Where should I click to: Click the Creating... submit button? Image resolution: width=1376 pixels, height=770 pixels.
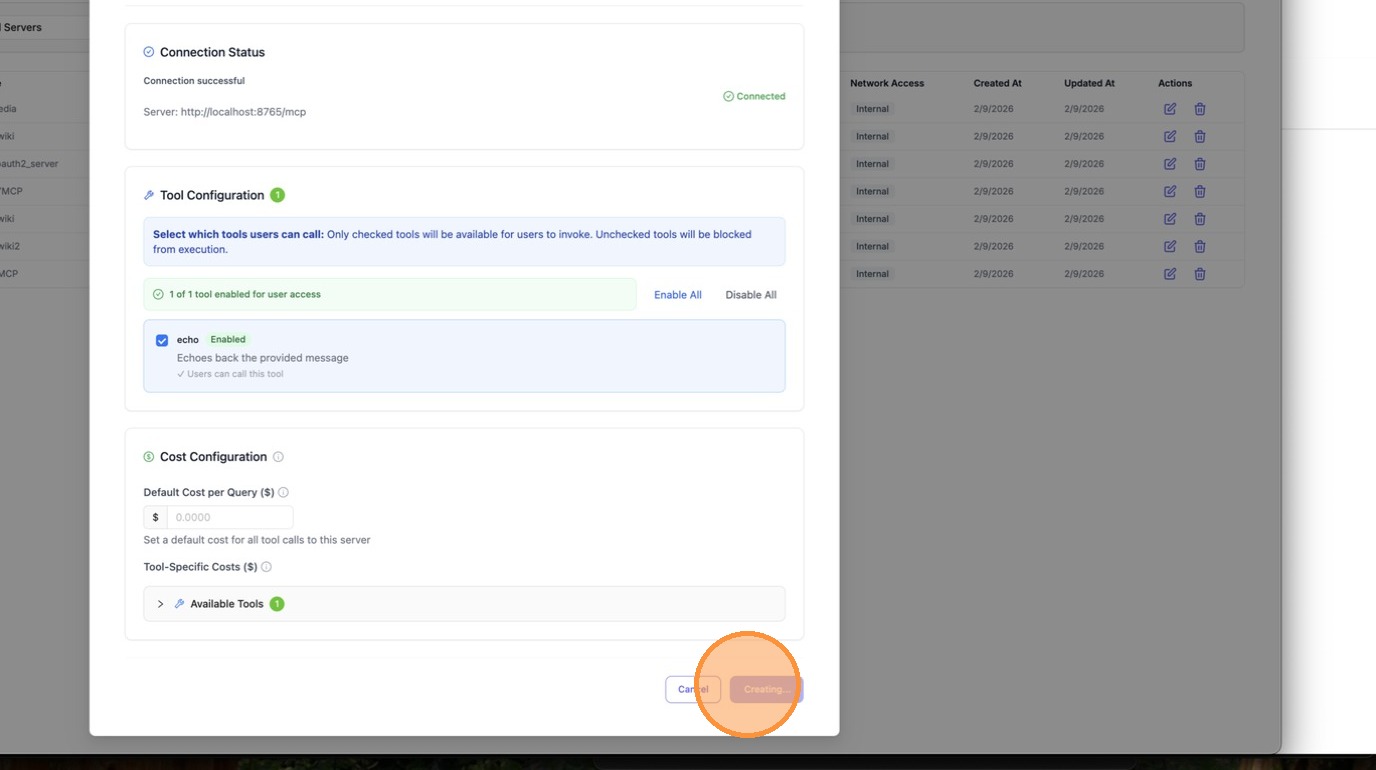pyautogui.click(x=766, y=689)
